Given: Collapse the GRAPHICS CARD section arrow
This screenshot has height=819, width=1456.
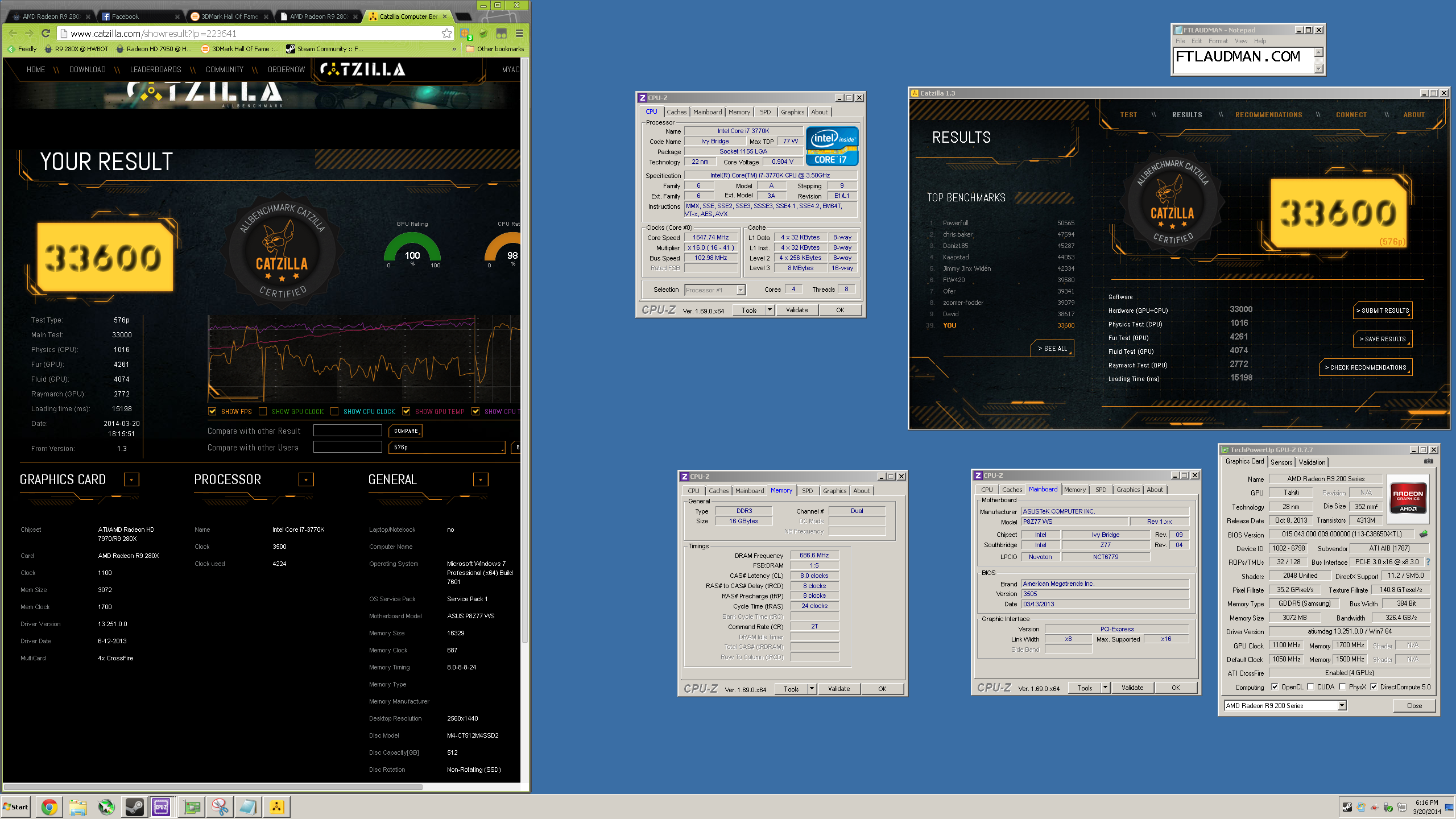Looking at the screenshot, I should point(131,479).
